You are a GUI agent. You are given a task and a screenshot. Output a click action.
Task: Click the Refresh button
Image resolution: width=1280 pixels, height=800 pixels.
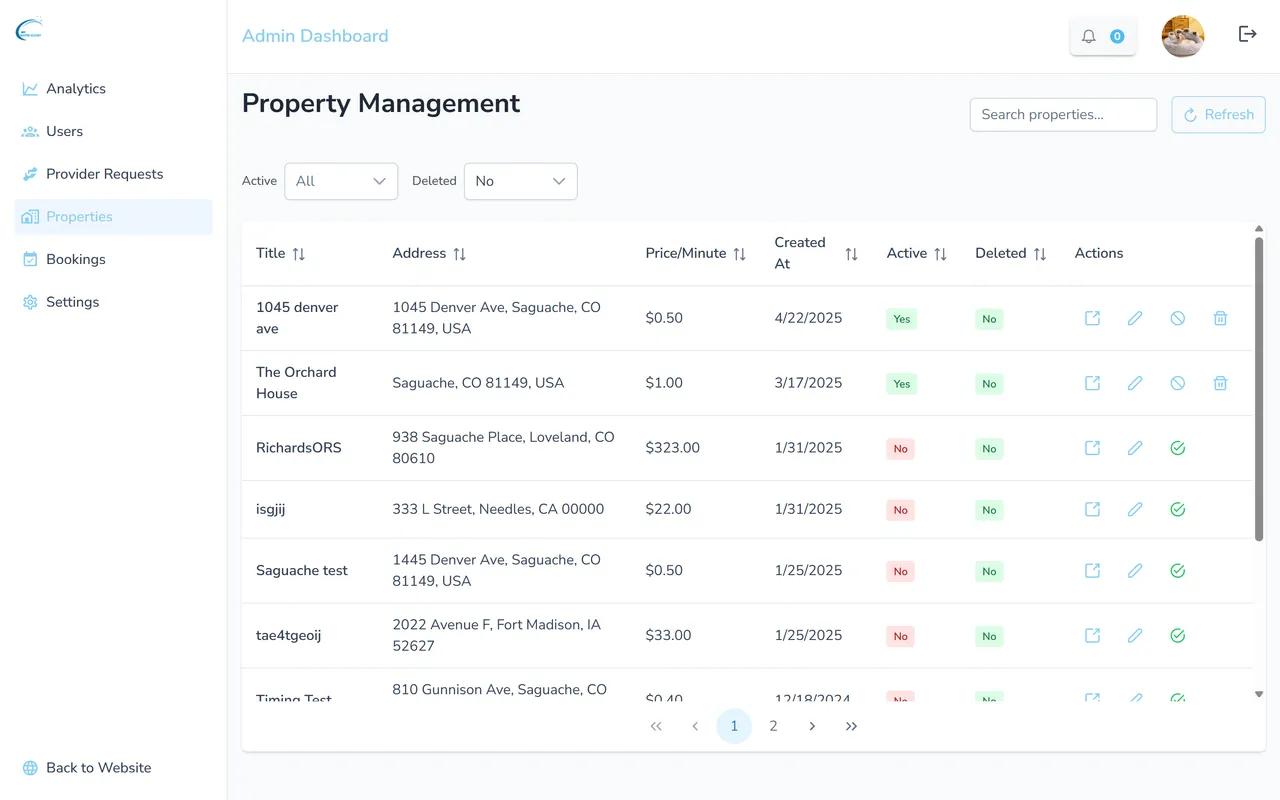click(x=1218, y=114)
